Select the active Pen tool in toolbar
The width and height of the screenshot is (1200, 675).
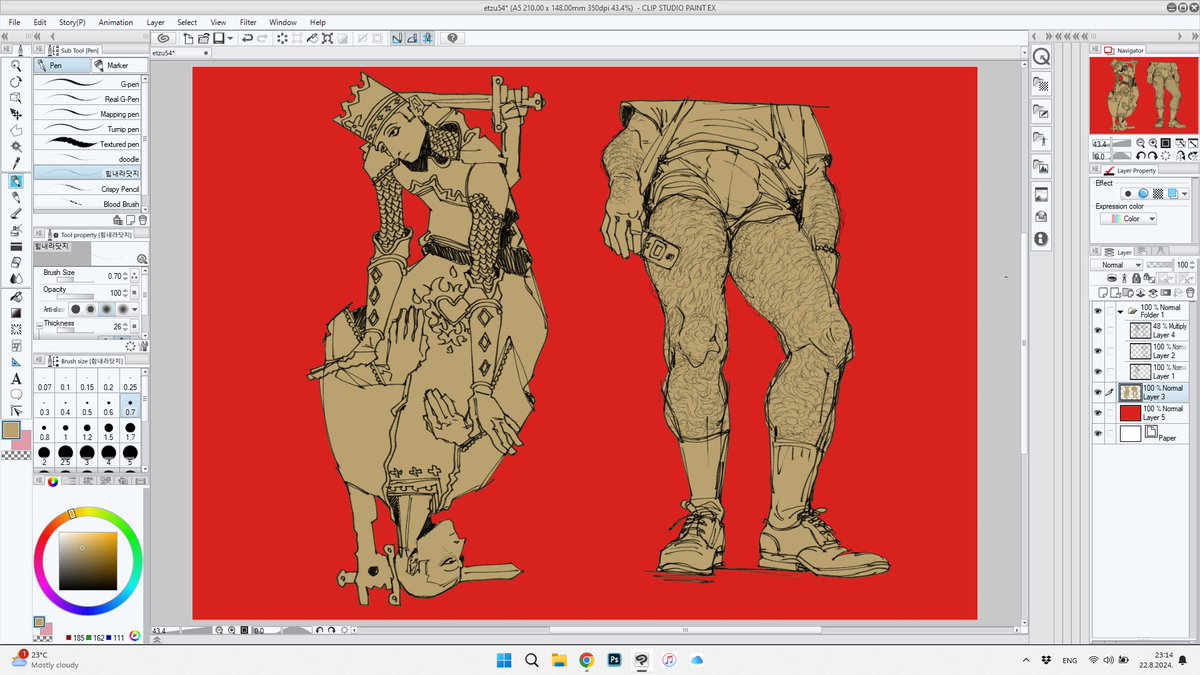16,181
